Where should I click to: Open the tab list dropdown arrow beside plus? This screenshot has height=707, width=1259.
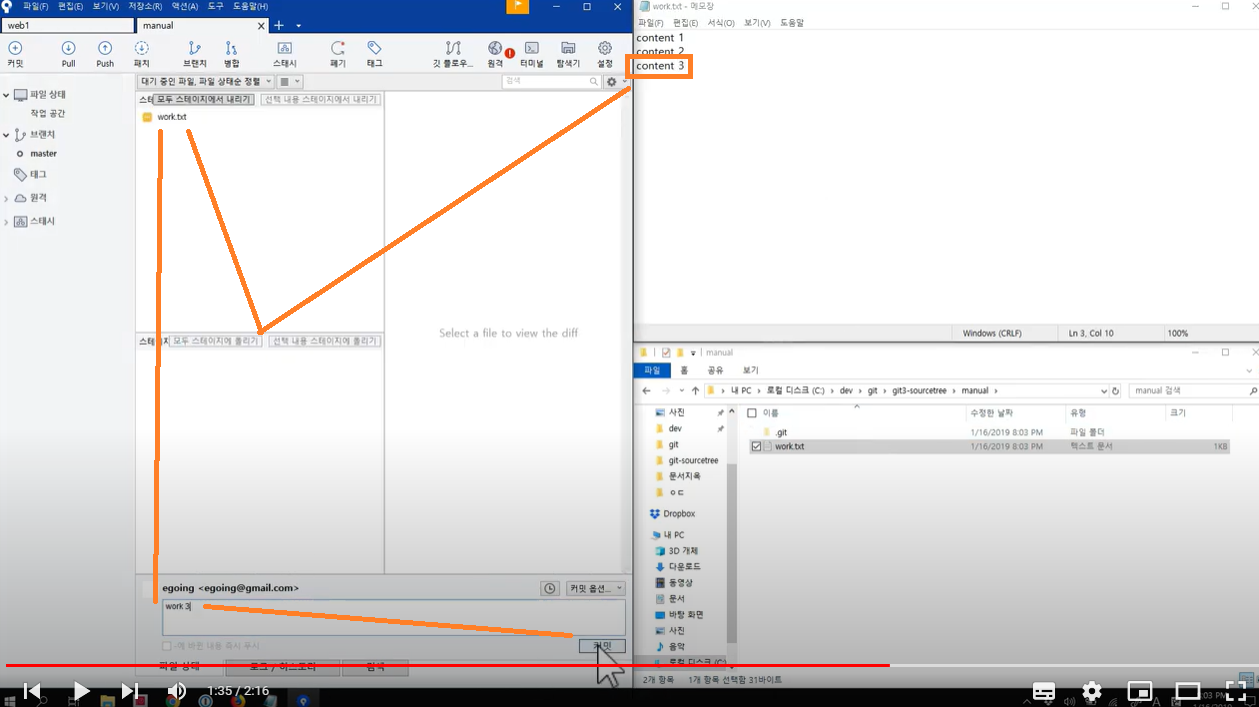click(x=298, y=26)
